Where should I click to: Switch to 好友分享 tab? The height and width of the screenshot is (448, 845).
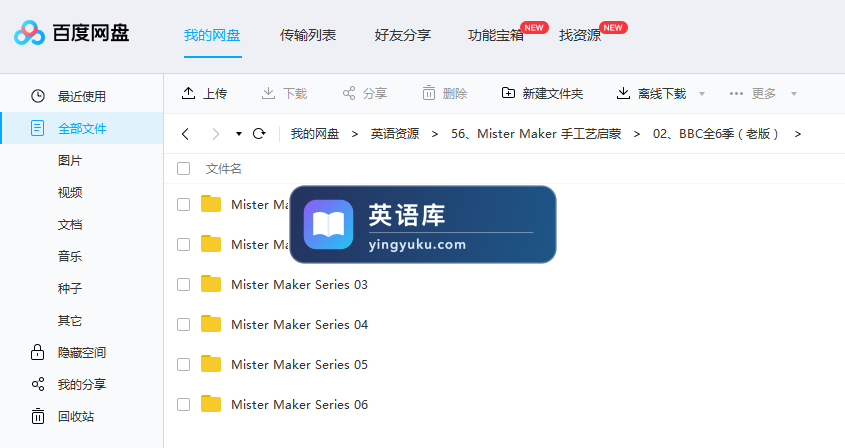point(403,35)
